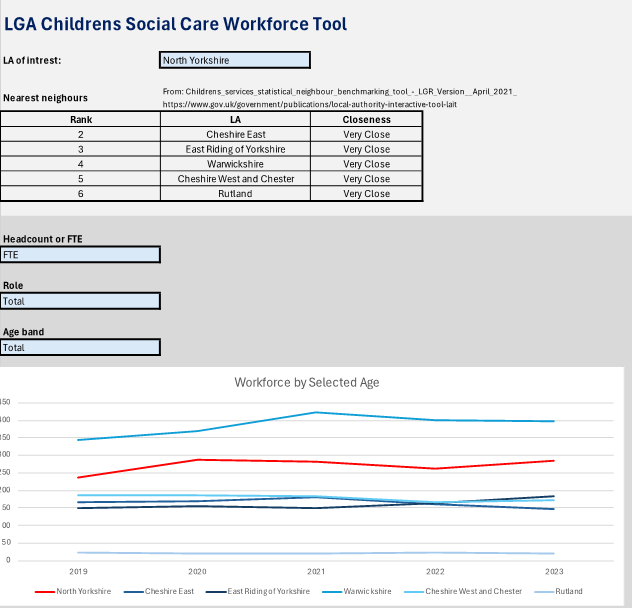Select Very Close cell in Cheshire East row
The image size is (632, 608).
[366, 134]
